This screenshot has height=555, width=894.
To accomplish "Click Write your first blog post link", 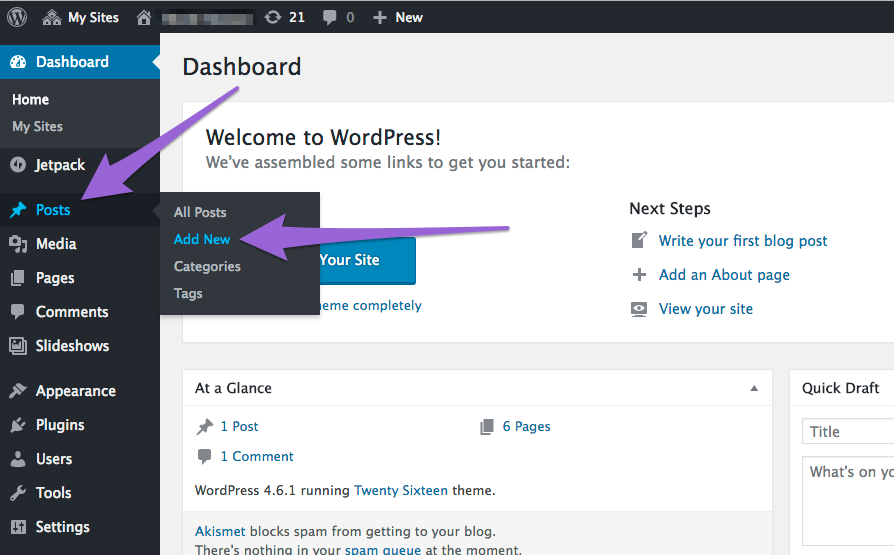I will click(743, 241).
